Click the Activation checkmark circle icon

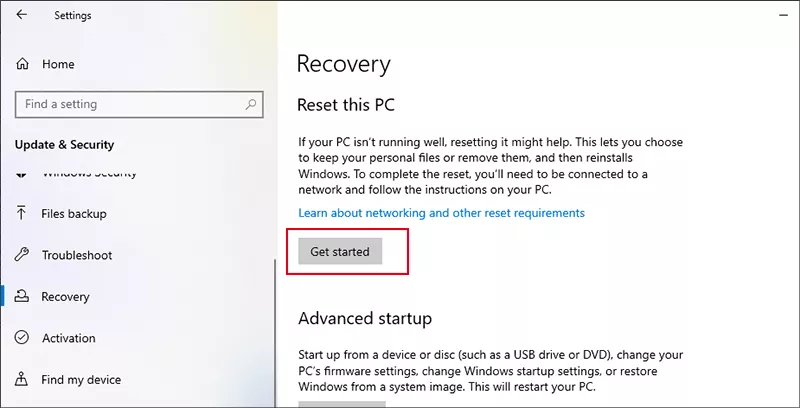click(22, 338)
